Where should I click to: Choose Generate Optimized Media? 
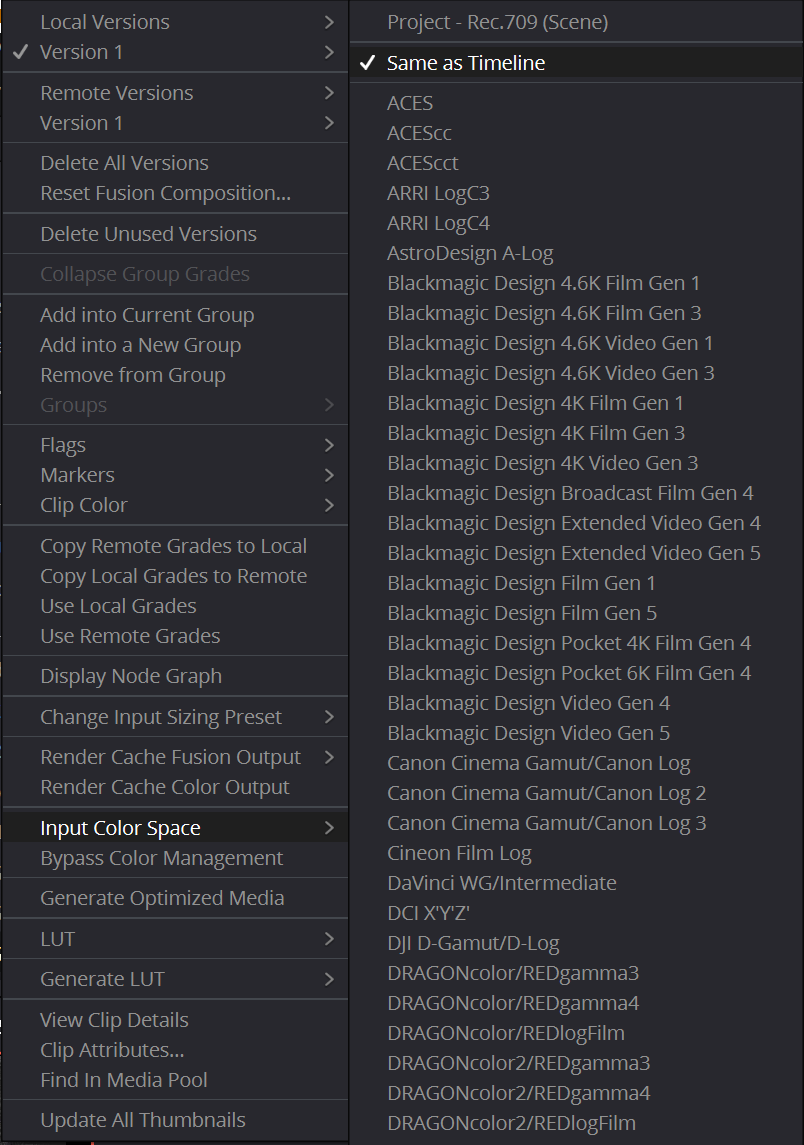(x=175, y=897)
